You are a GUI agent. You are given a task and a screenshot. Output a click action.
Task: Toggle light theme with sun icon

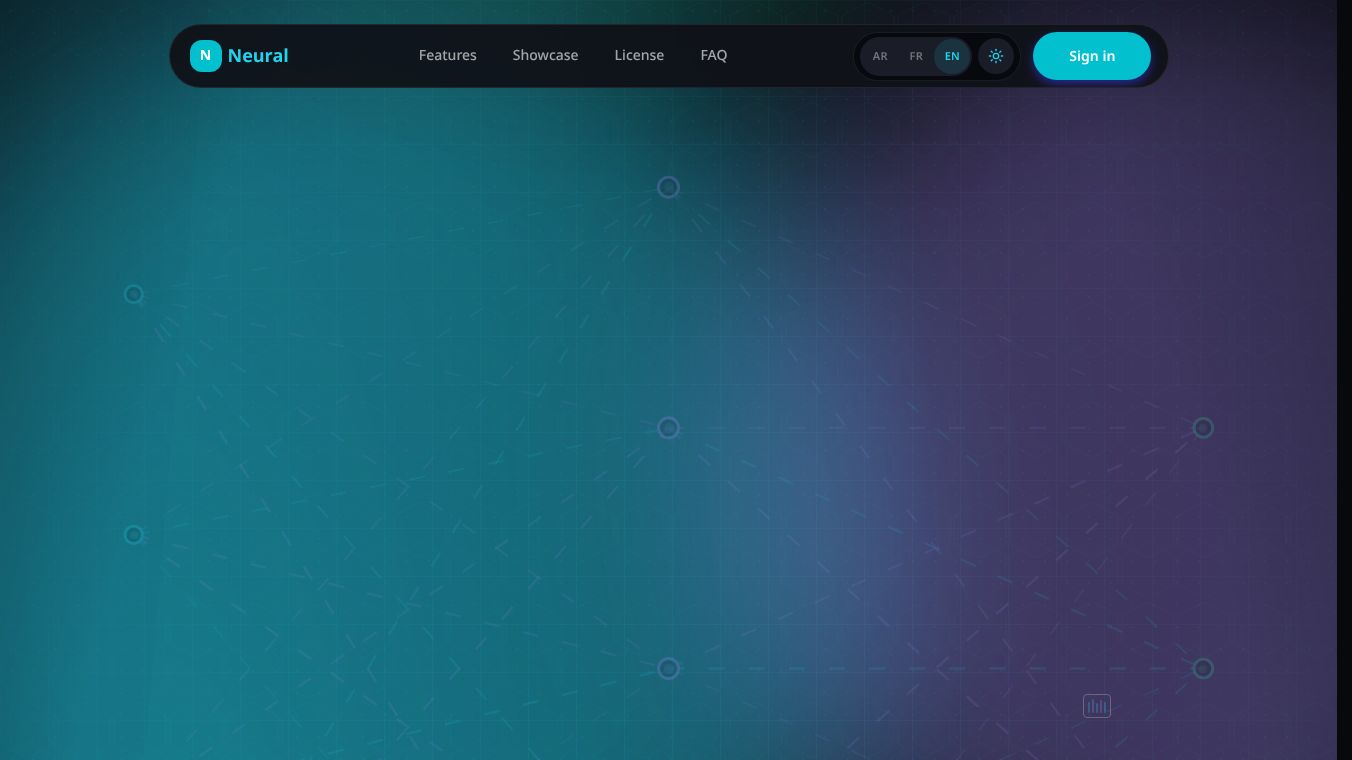point(996,56)
